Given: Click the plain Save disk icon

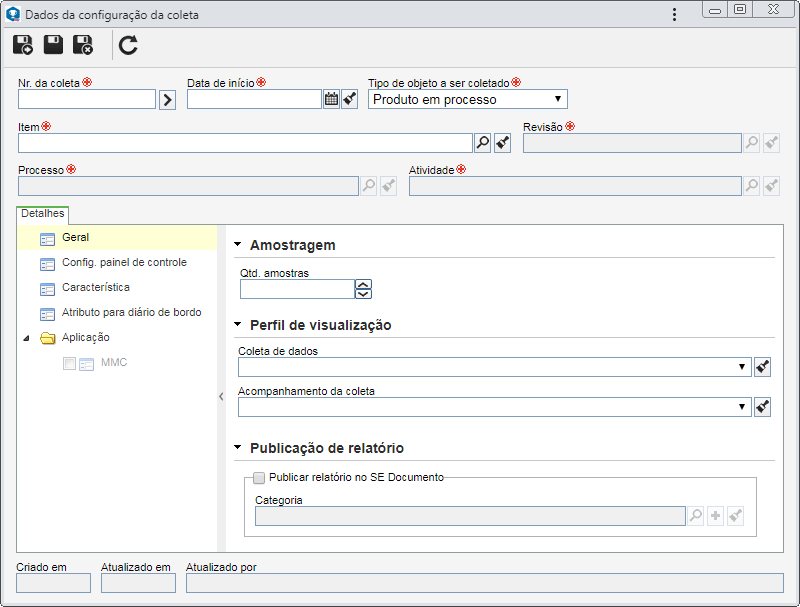Looking at the screenshot, I should (x=53, y=45).
